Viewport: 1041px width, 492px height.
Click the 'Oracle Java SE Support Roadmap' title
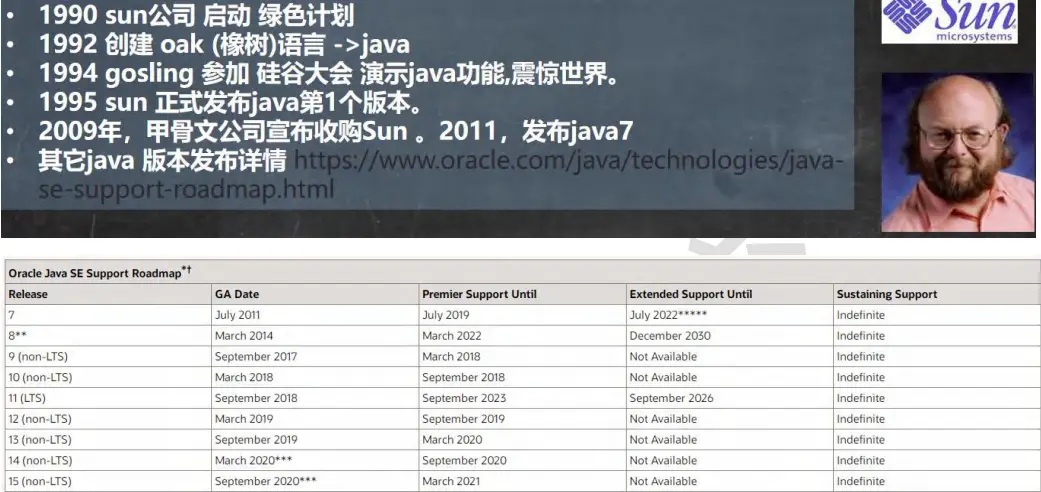(x=100, y=272)
